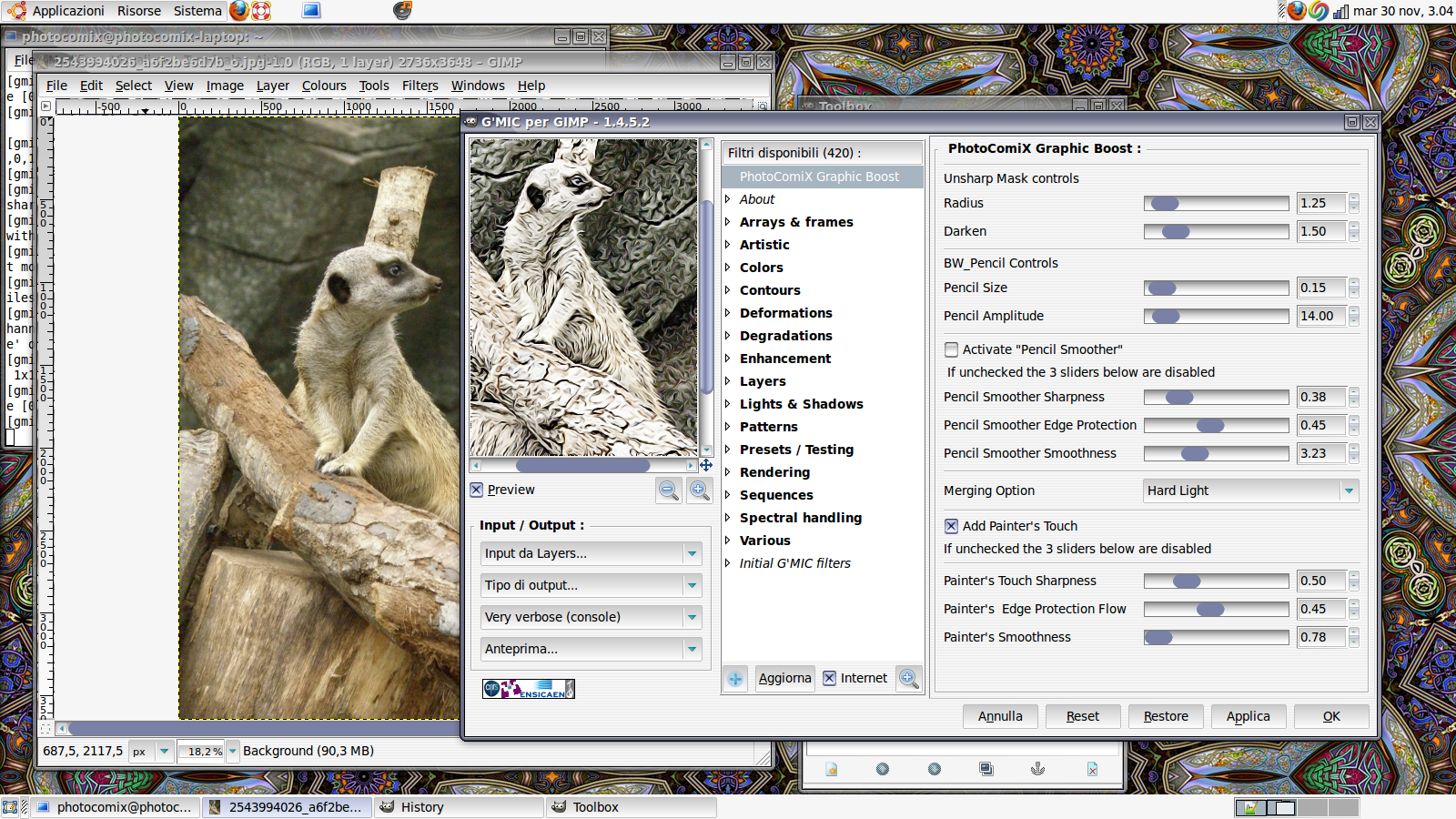Image resolution: width=1456 pixels, height=819 pixels.
Task: Click the preview horizontal scrollbar
Action: 583,465
